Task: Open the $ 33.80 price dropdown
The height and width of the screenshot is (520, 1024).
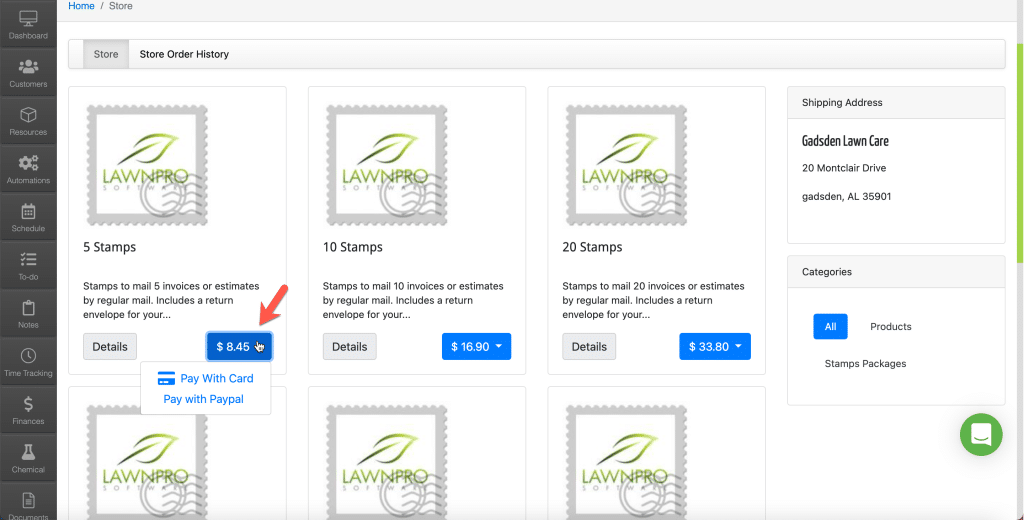Action: (x=715, y=347)
